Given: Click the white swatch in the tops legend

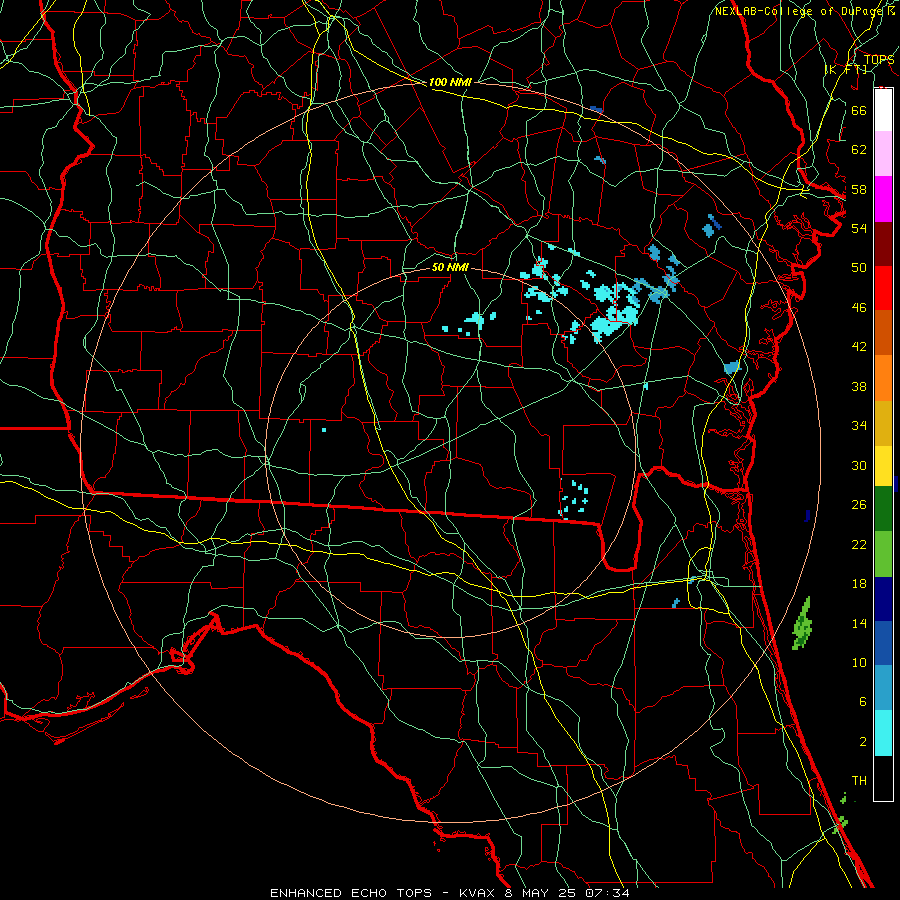Looking at the screenshot, I should (x=883, y=110).
